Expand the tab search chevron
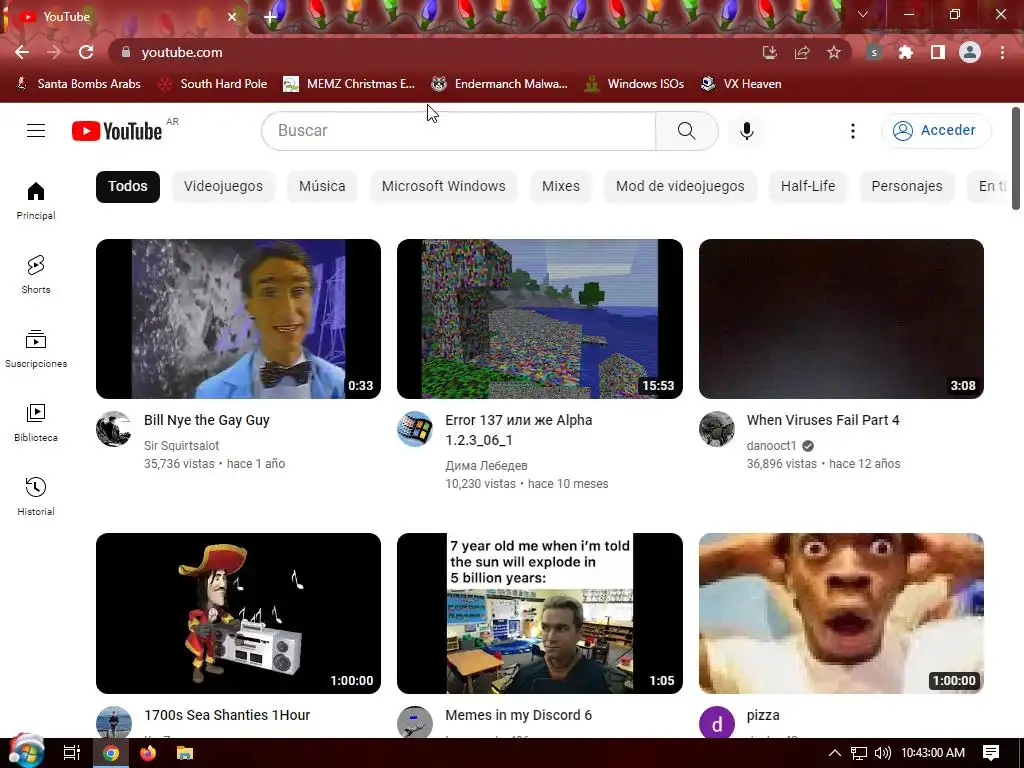 [x=863, y=14]
